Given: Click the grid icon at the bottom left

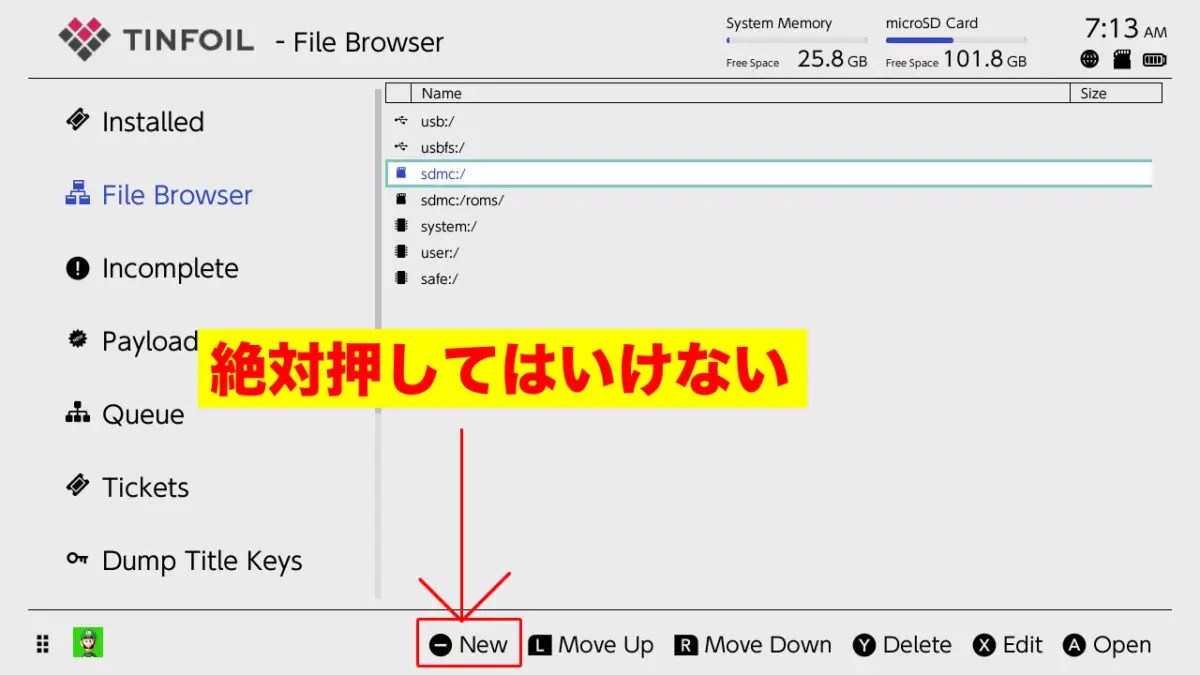Looking at the screenshot, I should pyautogui.click(x=41, y=644).
